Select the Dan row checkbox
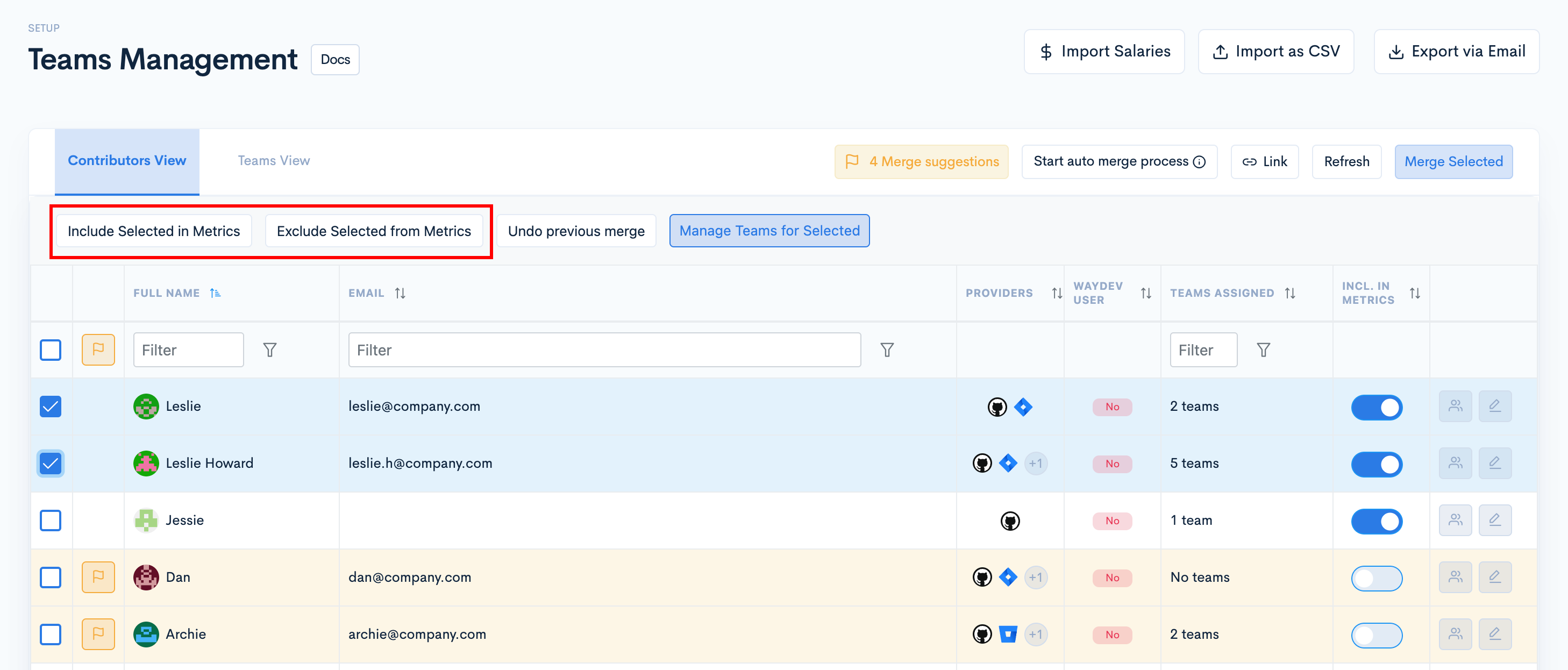The image size is (1568, 670). tap(51, 578)
